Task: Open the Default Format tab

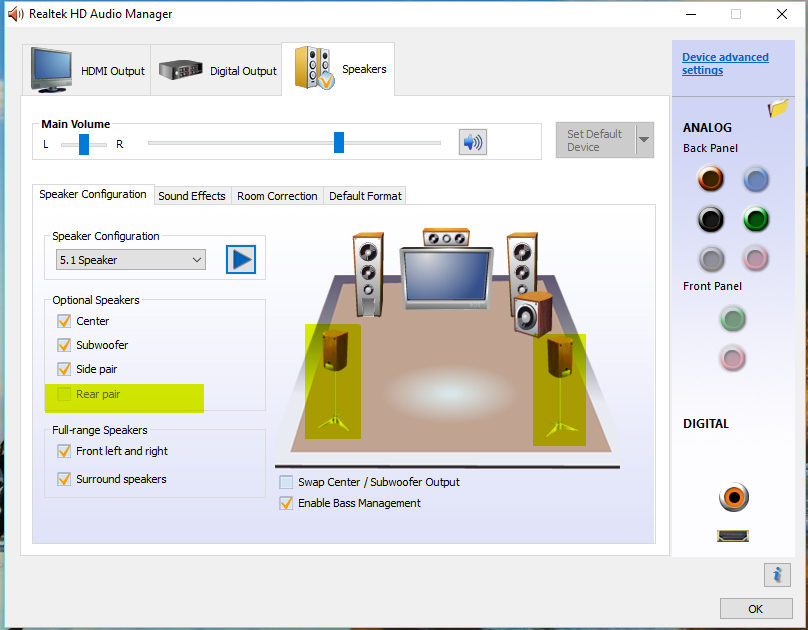Action: pyautogui.click(x=365, y=196)
